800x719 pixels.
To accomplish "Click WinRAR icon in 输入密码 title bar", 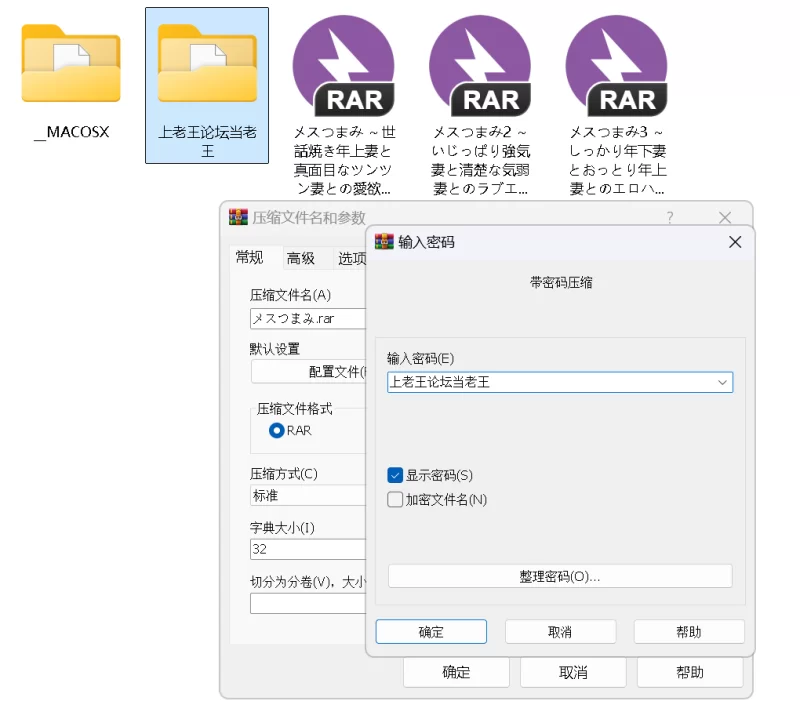I will click(384, 241).
